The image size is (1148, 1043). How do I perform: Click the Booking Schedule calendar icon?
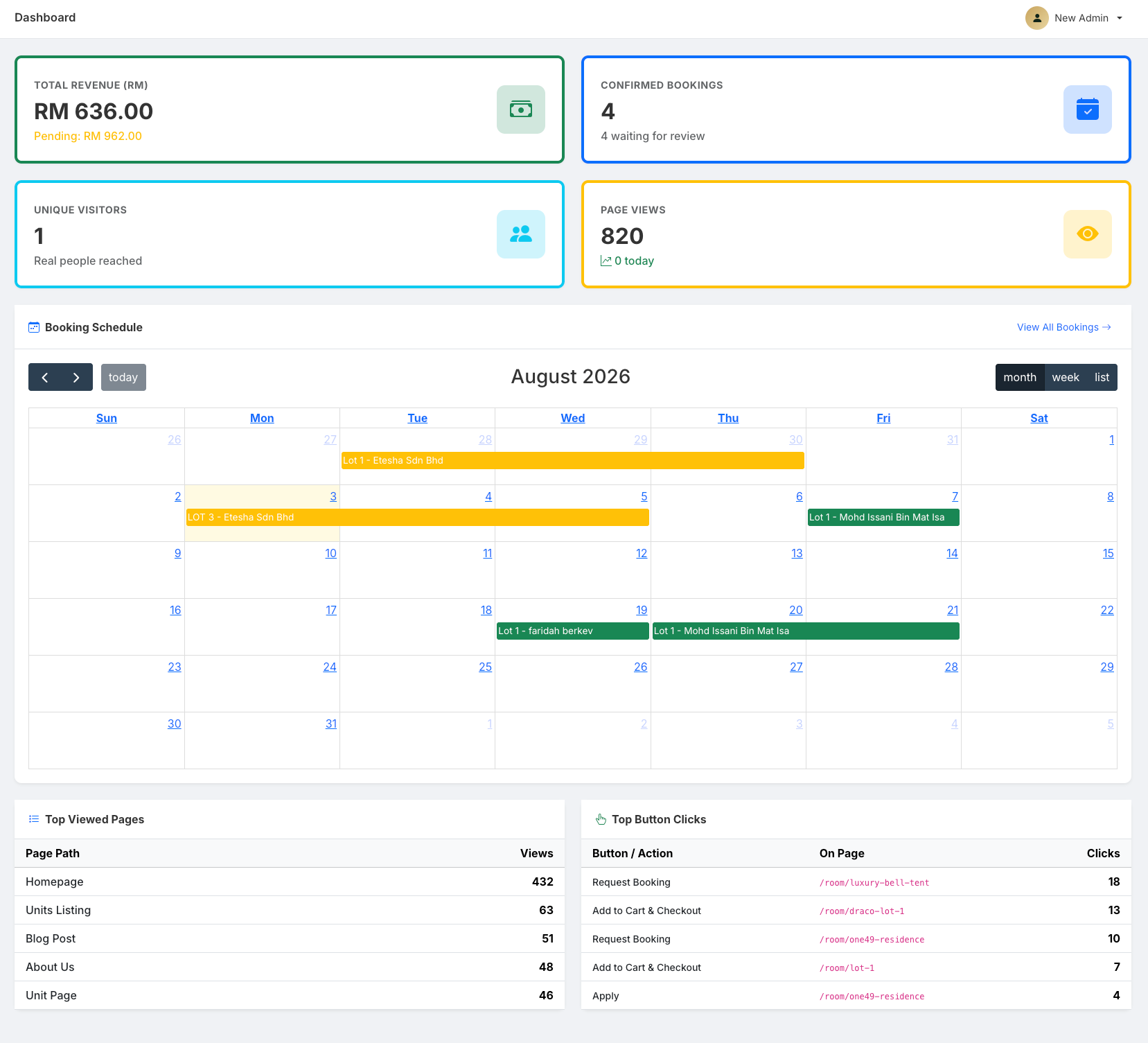click(x=34, y=327)
